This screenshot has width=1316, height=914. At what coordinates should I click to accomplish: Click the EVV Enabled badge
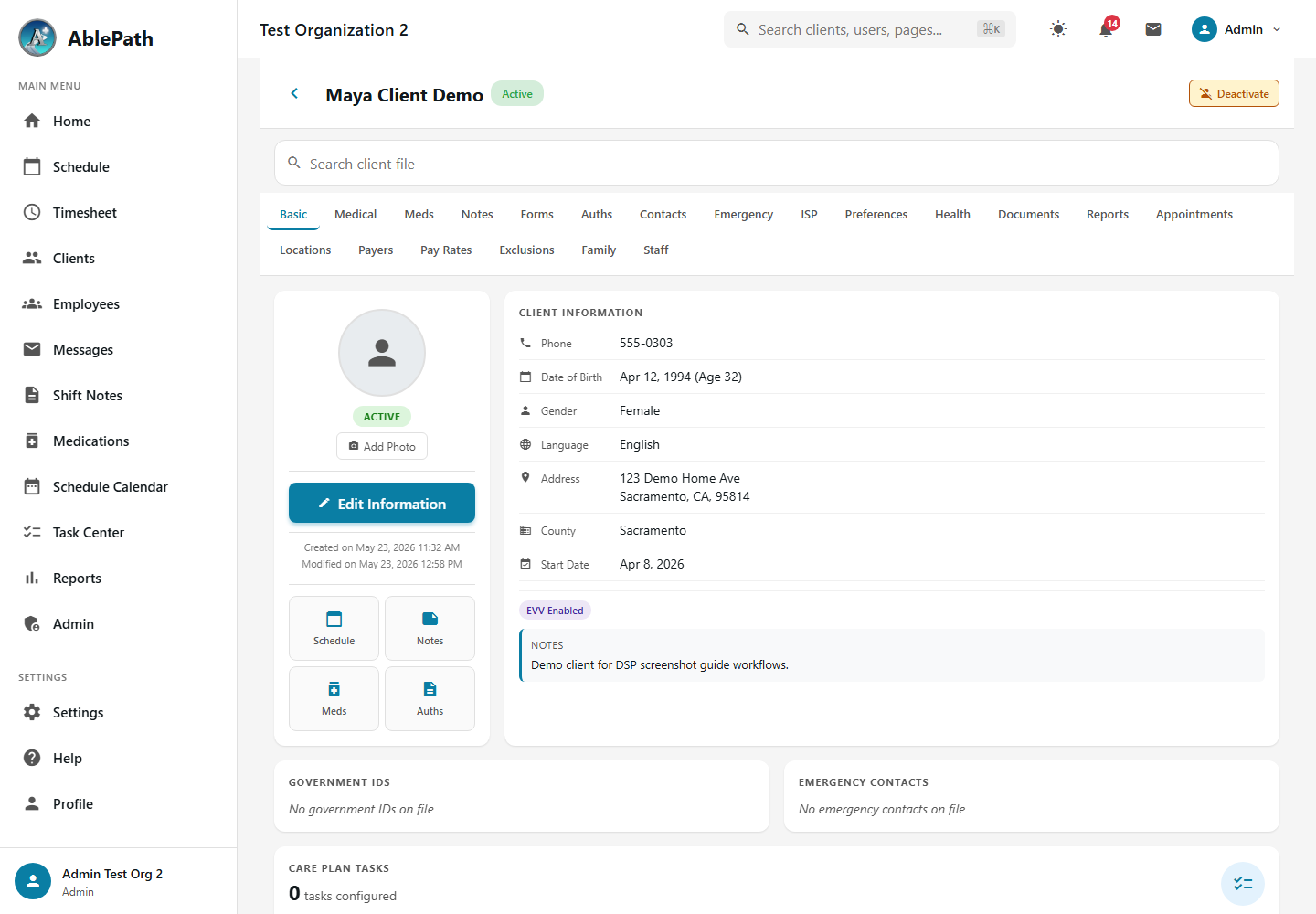[555, 611]
